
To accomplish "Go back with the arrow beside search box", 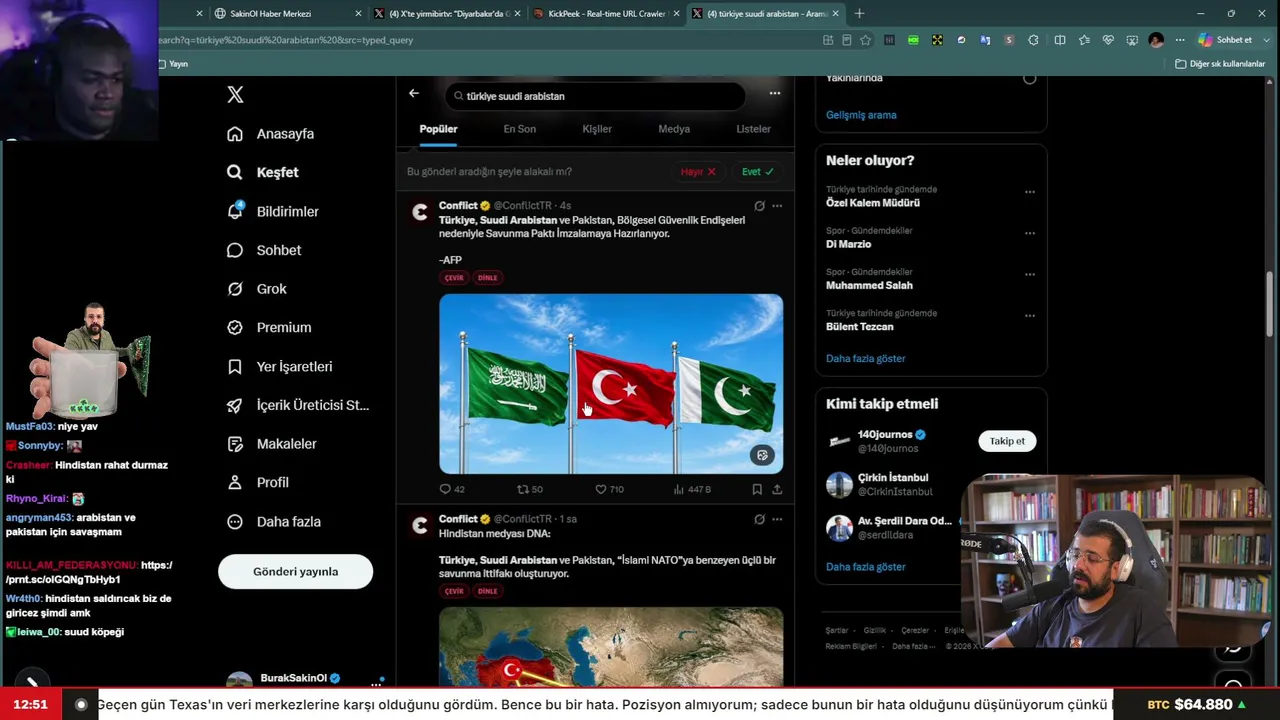I will pyautogui.click(x=414, y=93).
